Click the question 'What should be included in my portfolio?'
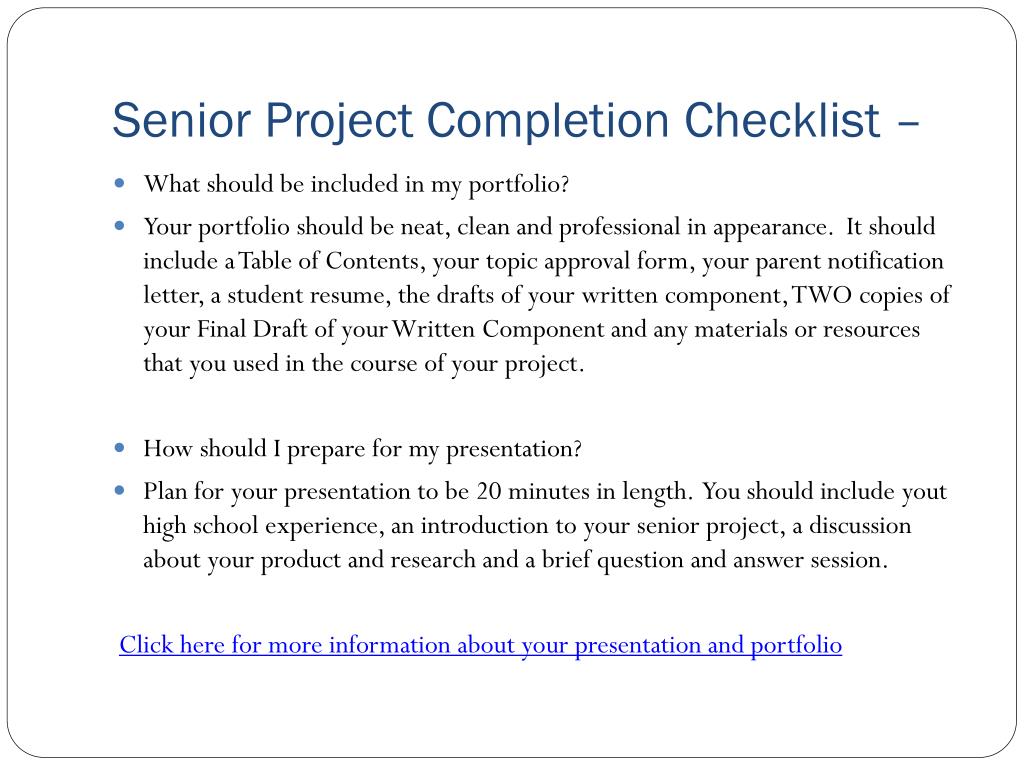This screenshot has width=1024, height=768. tap(357, 185)
